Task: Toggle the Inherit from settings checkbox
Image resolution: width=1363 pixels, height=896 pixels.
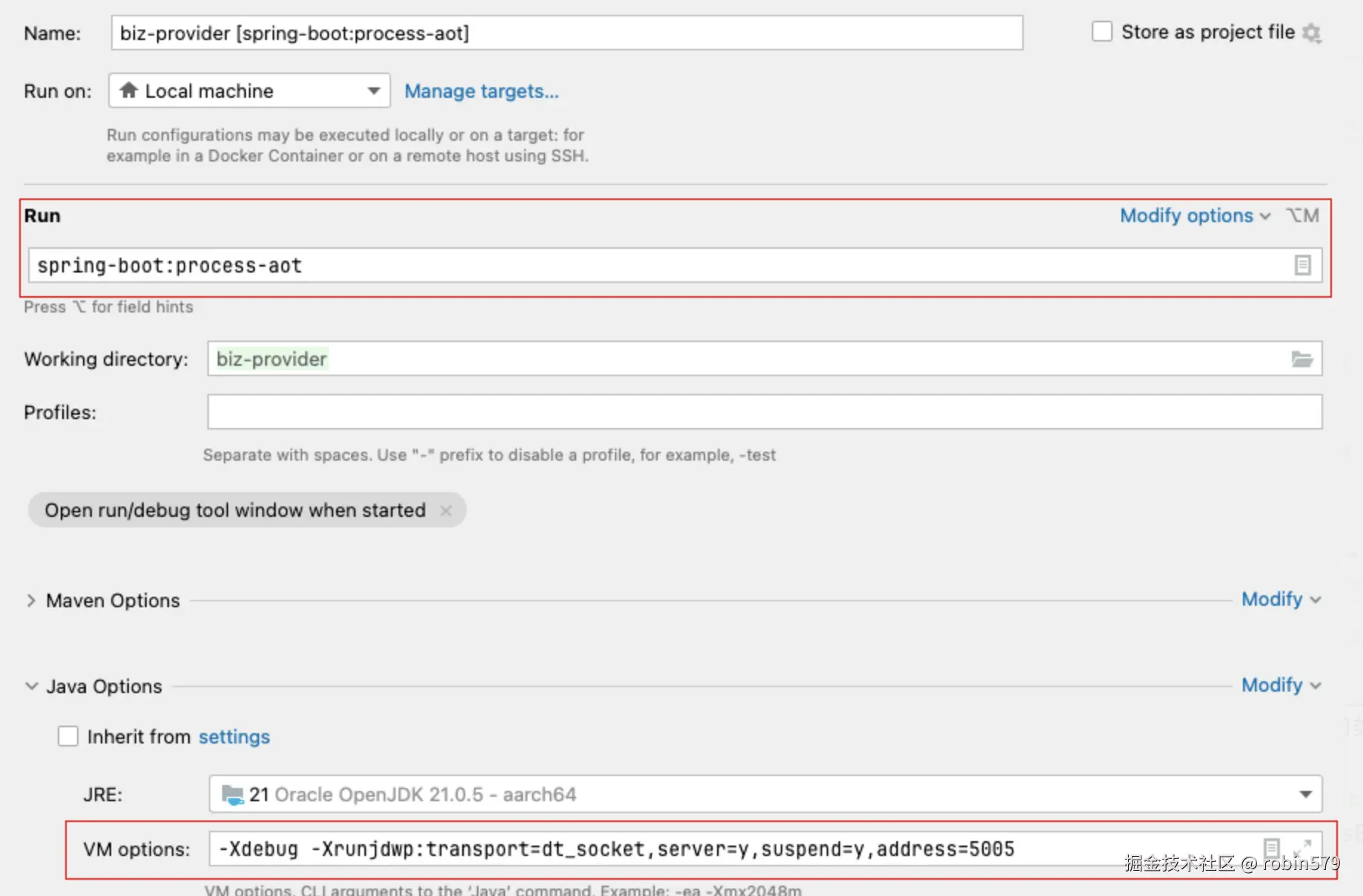Action: point(68,736)
